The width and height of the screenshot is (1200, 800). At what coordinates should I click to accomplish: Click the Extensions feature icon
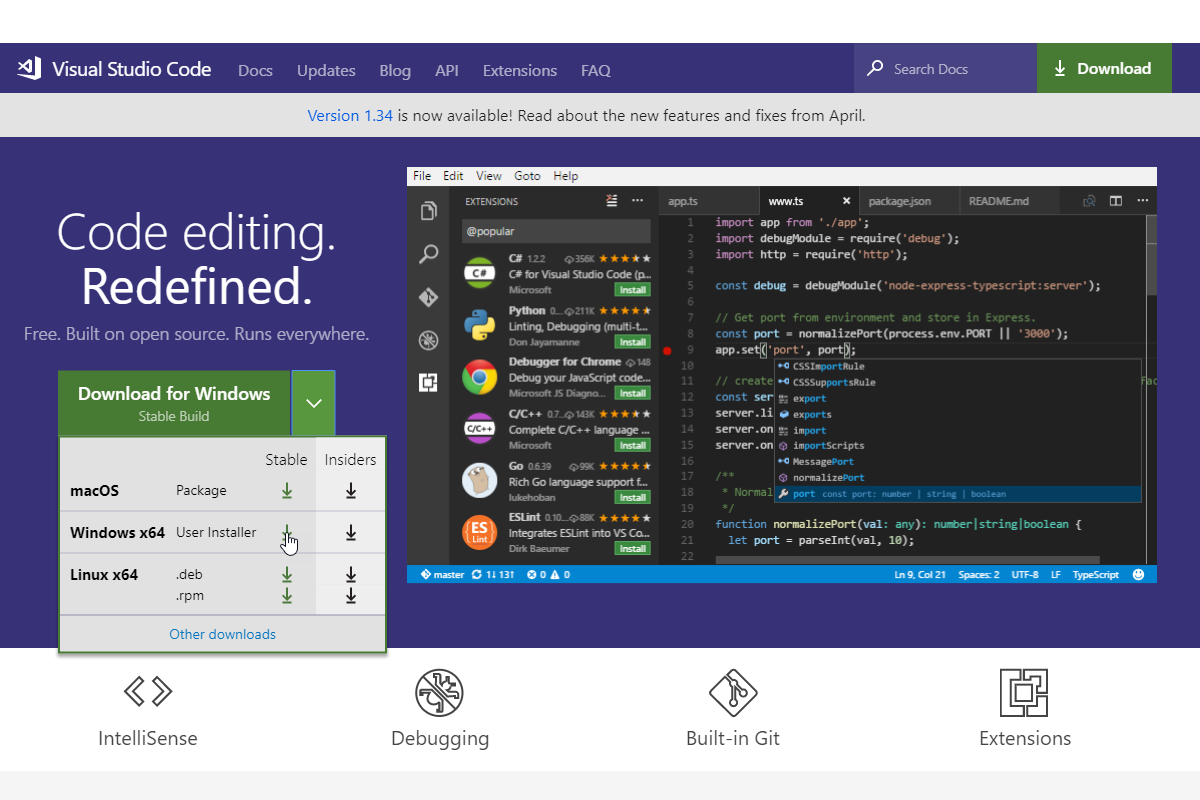pos(1025,693)
